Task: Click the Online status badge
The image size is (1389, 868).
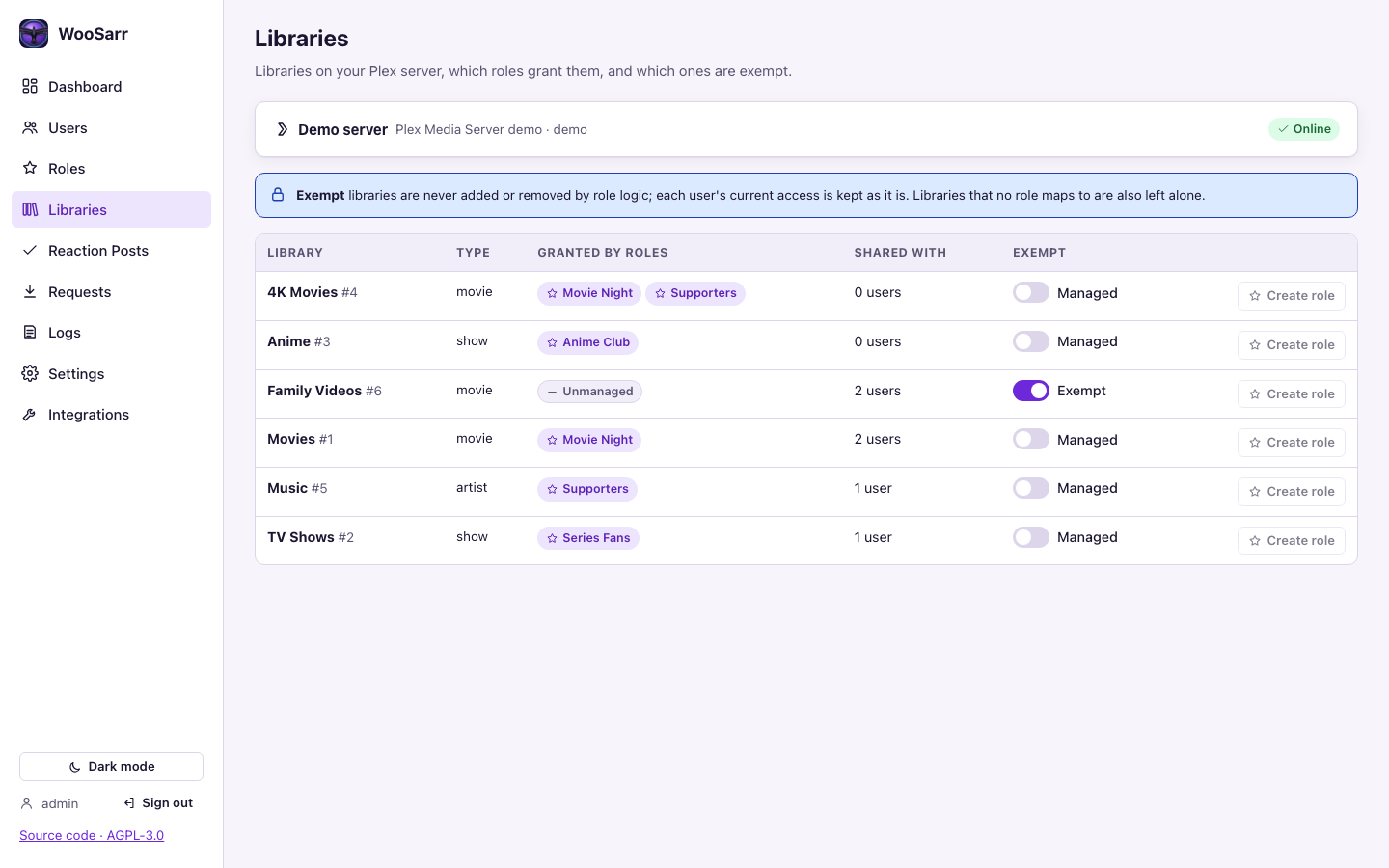Action: coord(1304,129)
